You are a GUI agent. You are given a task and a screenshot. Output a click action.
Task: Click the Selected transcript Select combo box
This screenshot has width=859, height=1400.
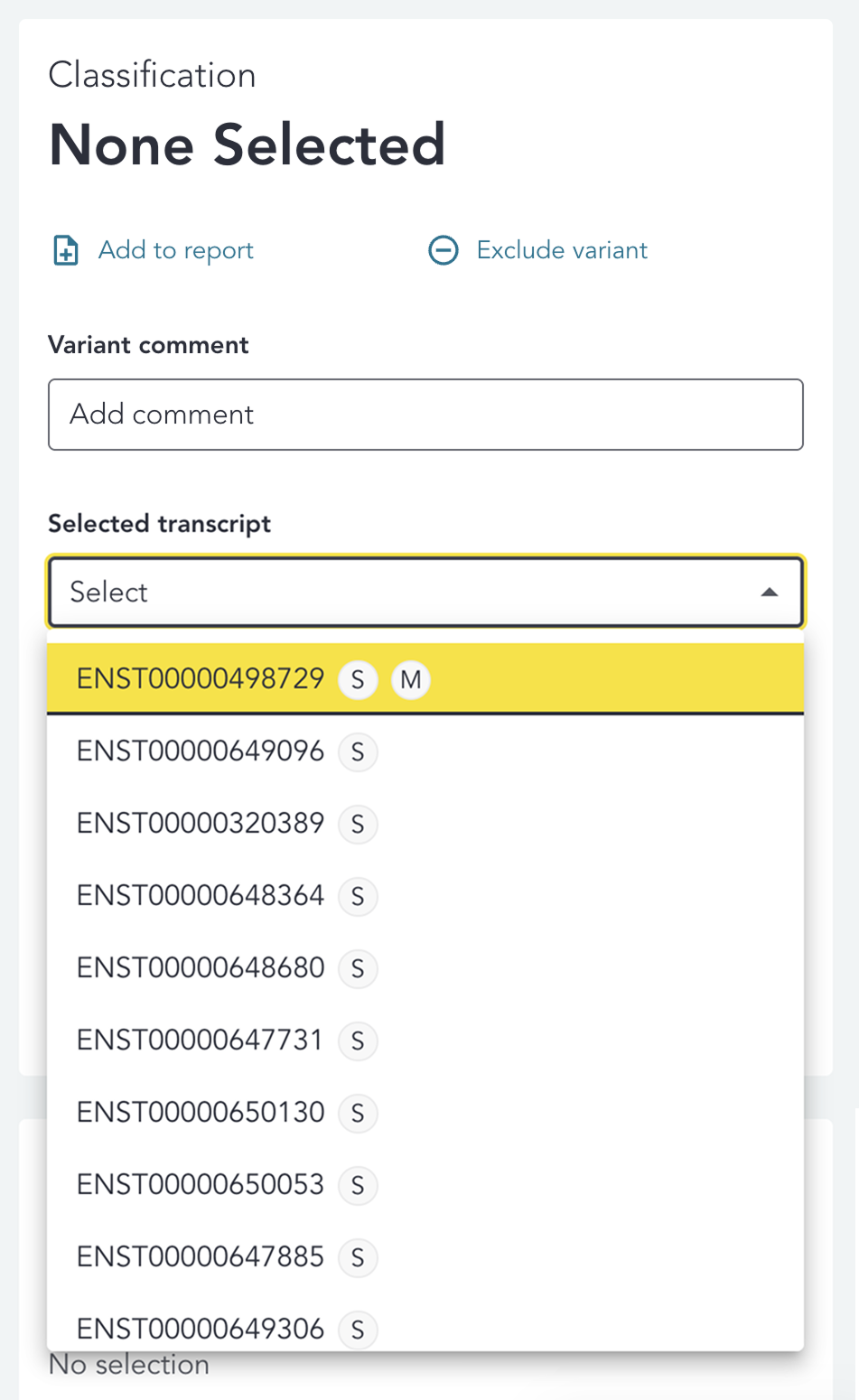pyautogui.click(x=406, y=593)
